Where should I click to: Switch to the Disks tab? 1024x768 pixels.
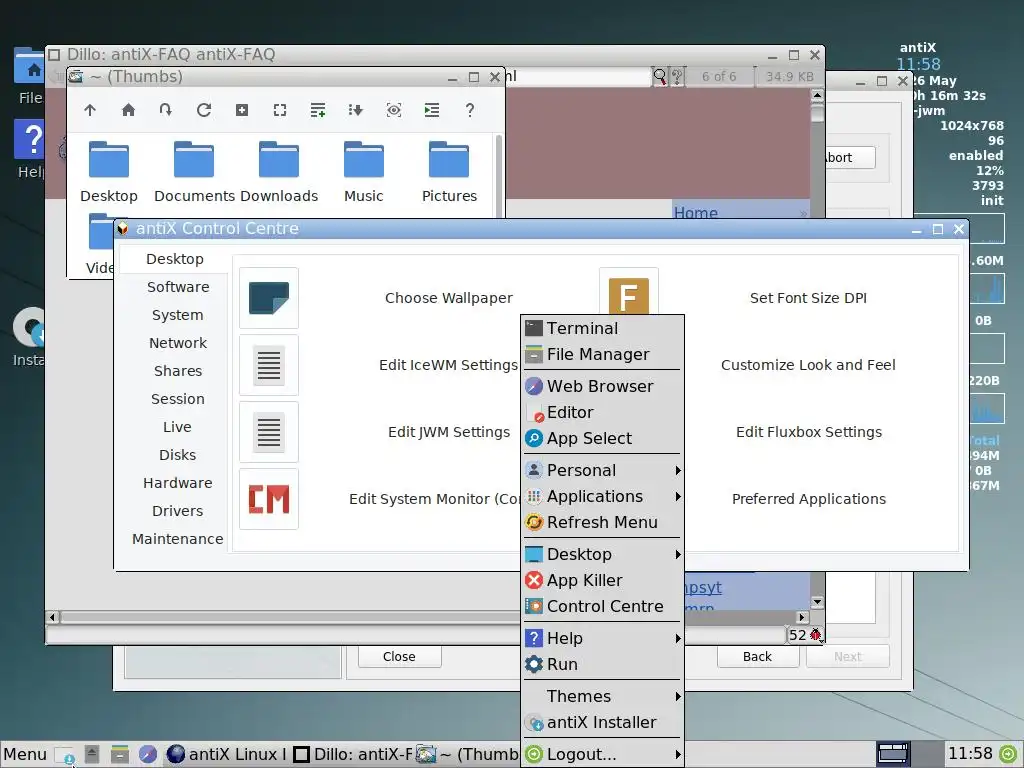178,456
